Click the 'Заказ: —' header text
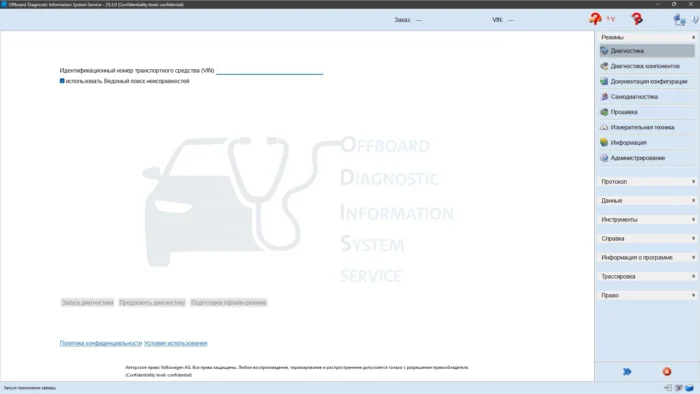Viewport: 700px width, 394px height. (x=408, y=20)
